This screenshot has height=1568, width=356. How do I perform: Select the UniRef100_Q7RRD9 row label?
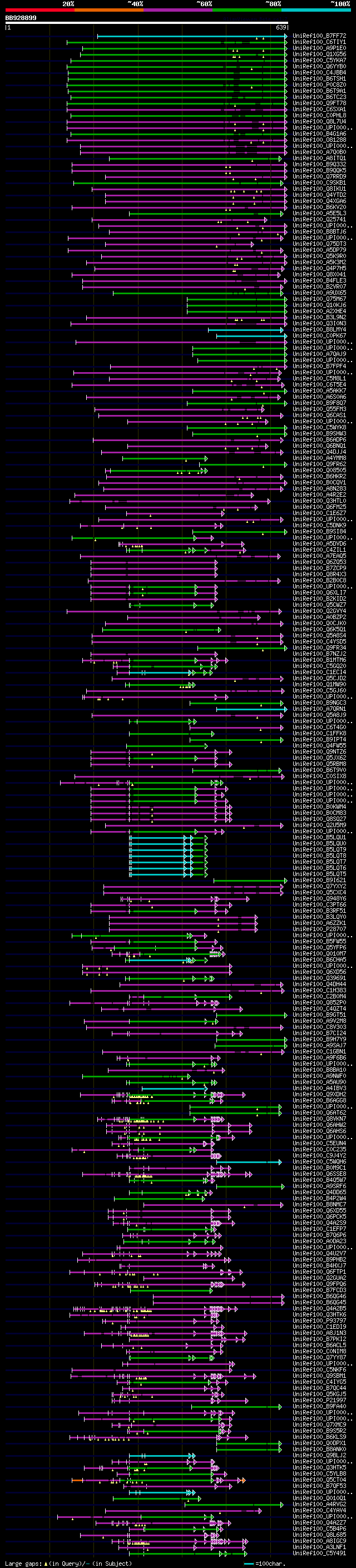(x=319, y=176)
